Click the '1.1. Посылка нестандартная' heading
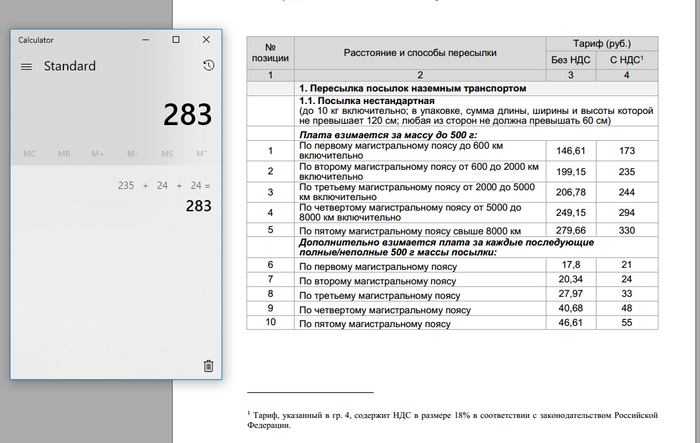The width and height of the screenshot is (700, 443). [367, 101]
